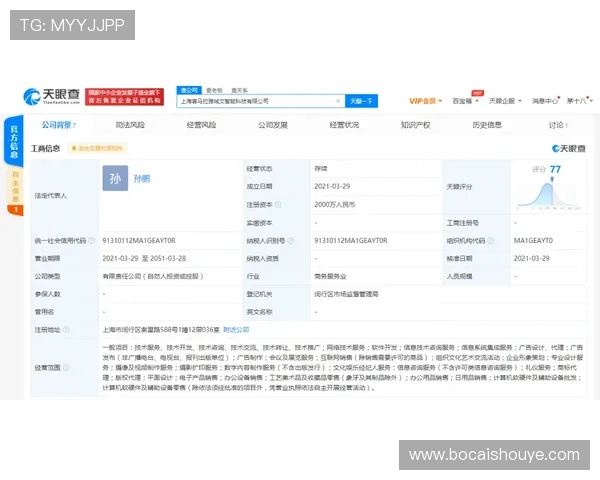Switch to the 经营状况 tab
Screen dimensions: 600x480
click(344, 125)
